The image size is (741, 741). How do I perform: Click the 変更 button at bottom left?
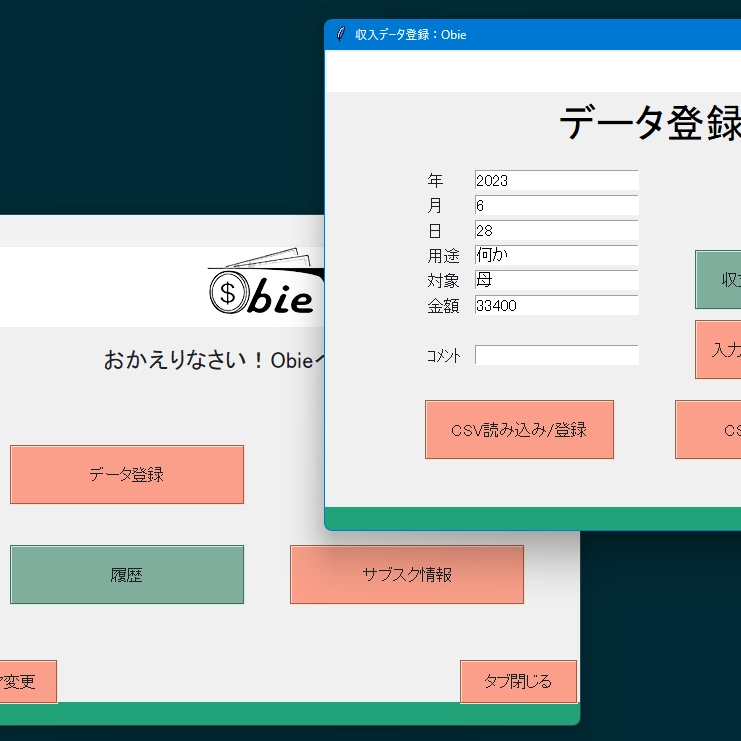[x=27, y=682]
